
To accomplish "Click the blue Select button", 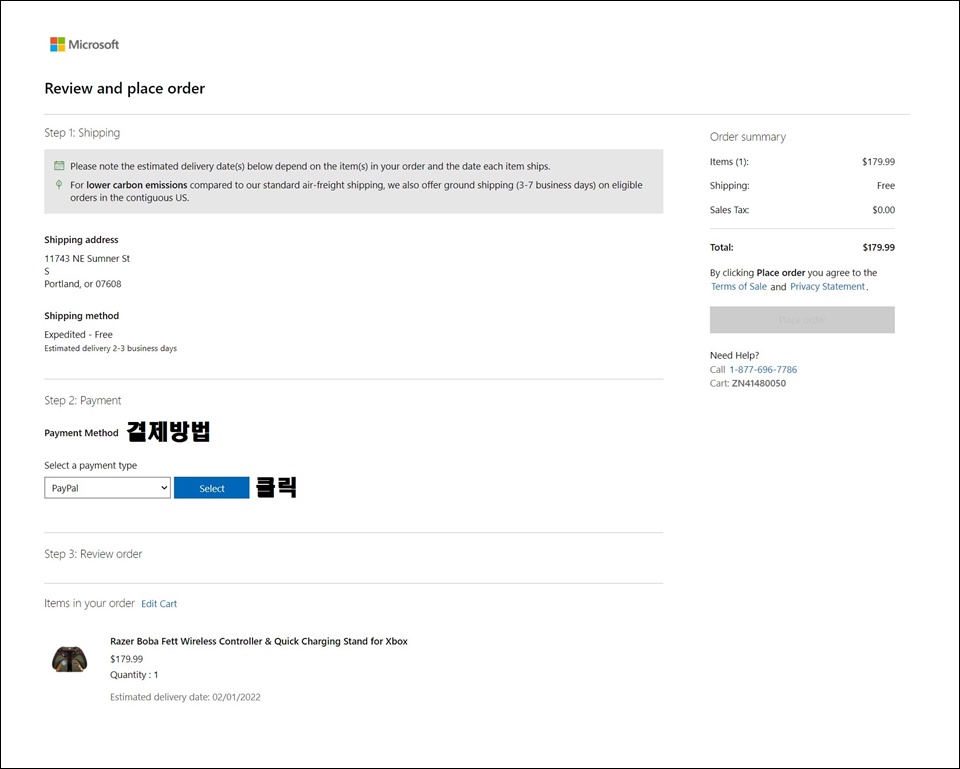I will coord(211,488).
